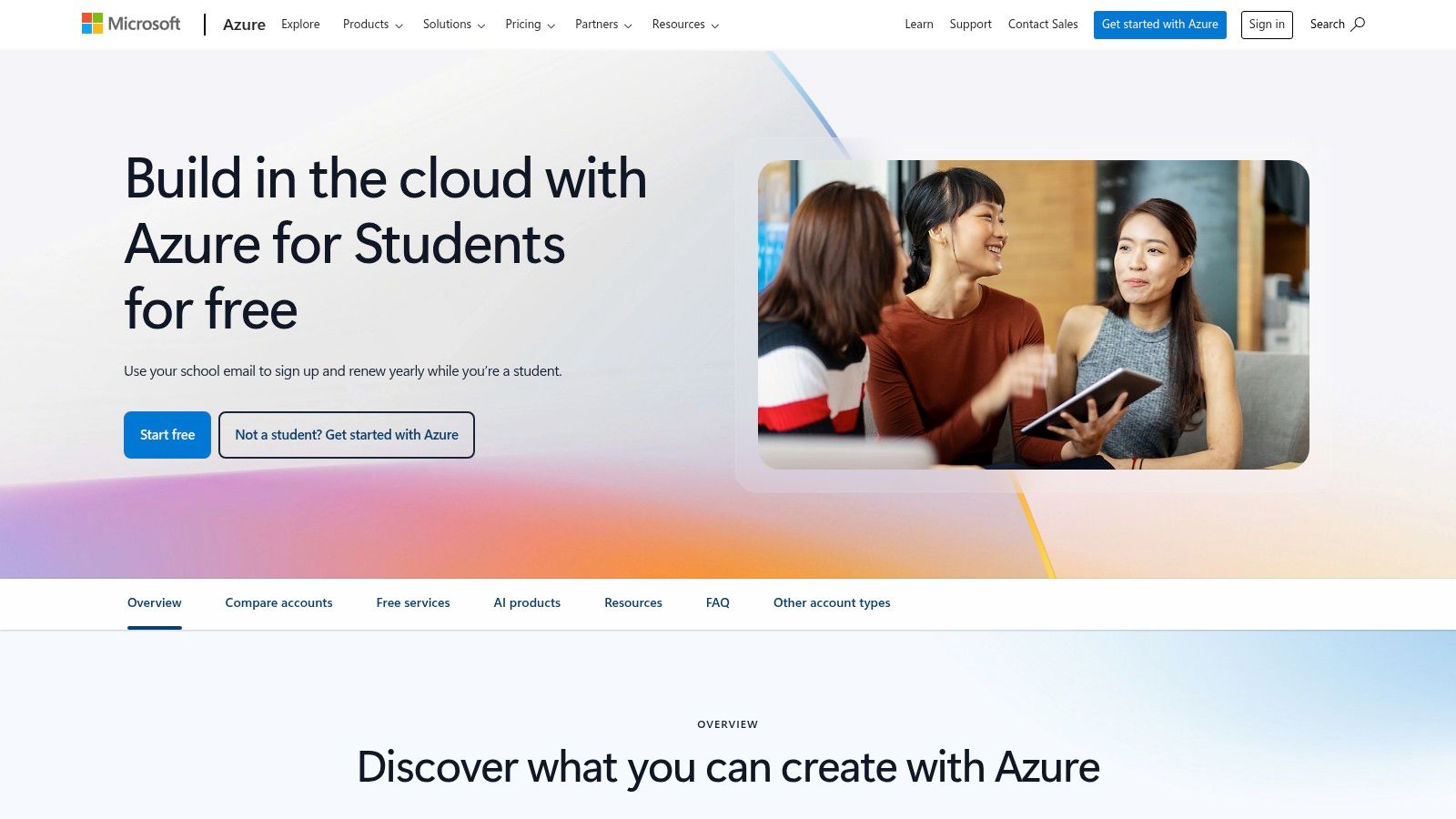Open the Learn link
The width and height of the screenshot is (1456, 819).
(x=919, y=25)
